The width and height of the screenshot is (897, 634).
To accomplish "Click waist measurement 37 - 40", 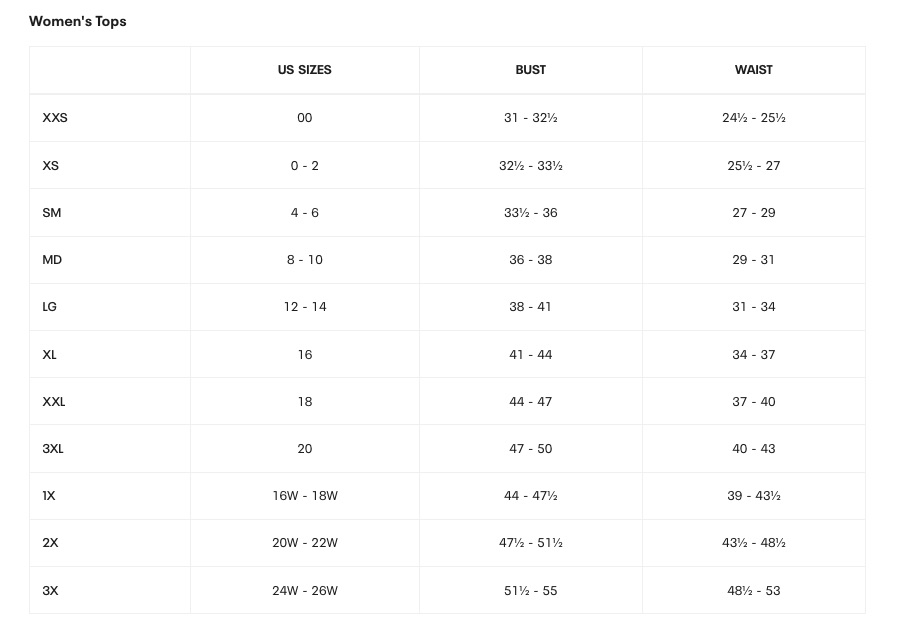I will 754,402.
